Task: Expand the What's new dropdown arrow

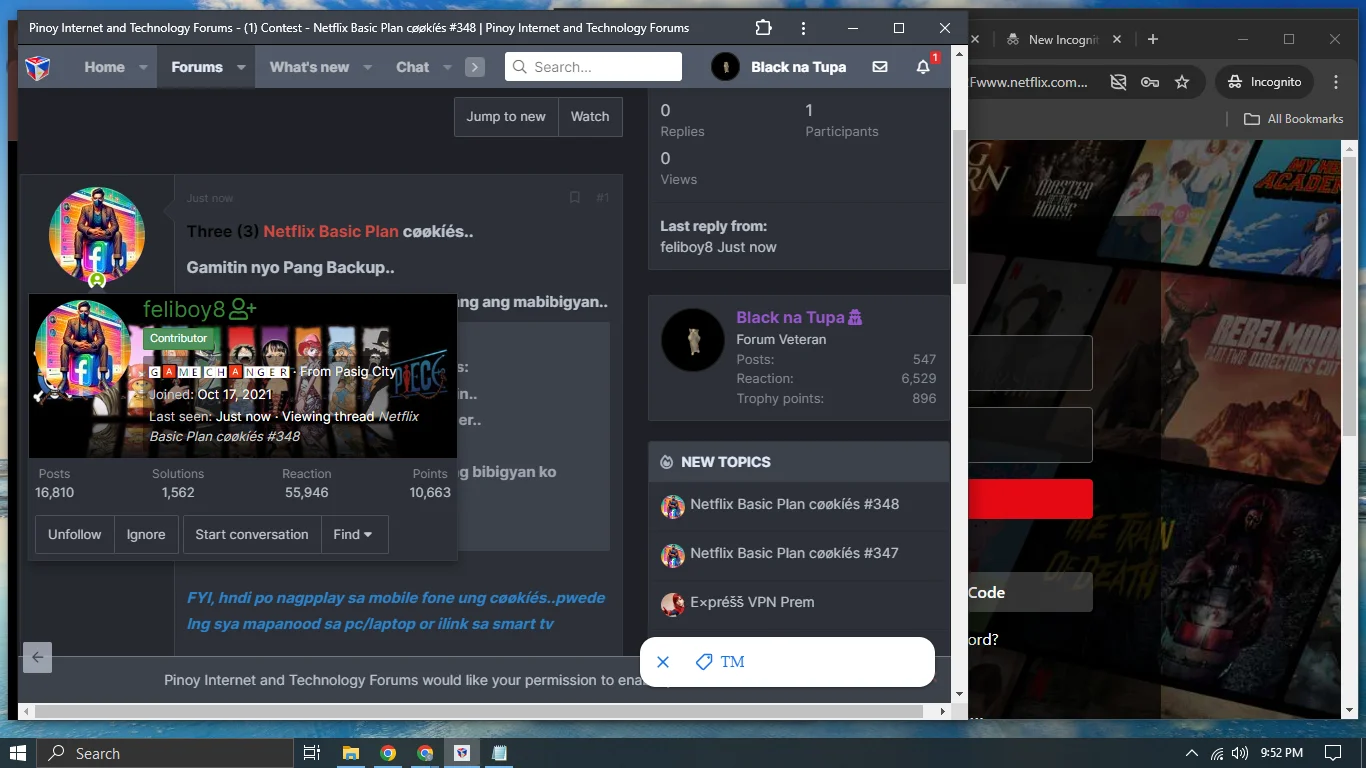Action: pyautogui.click(x=367, y=67)
